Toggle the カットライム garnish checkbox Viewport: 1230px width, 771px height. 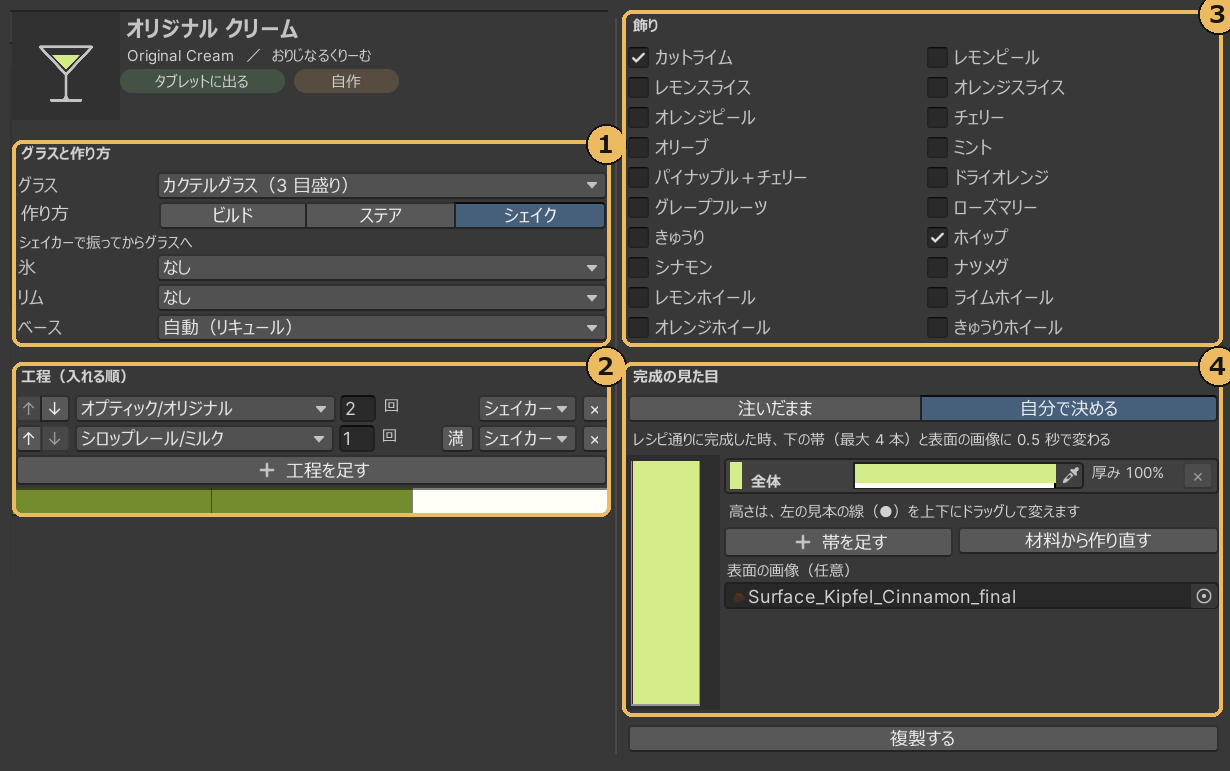(x=638, y=57)
